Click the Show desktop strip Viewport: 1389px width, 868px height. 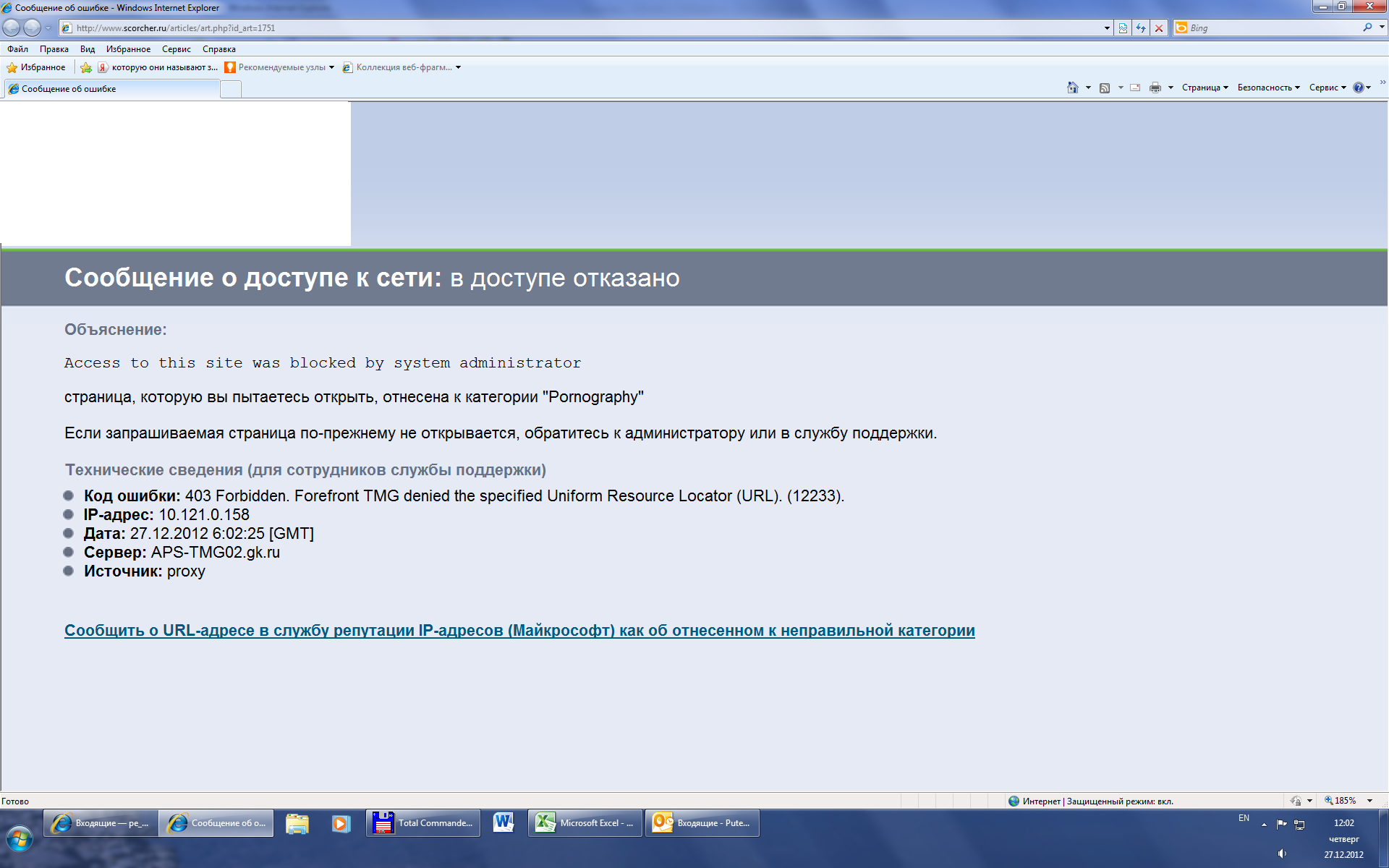[x=1383, y=839]
